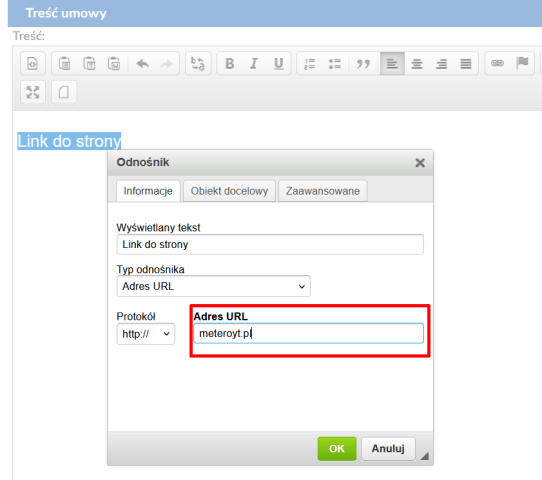Viewport: 542px width, 480px height.
Task: Click the Paste as plain text icon
Action: tap(89, 64)
